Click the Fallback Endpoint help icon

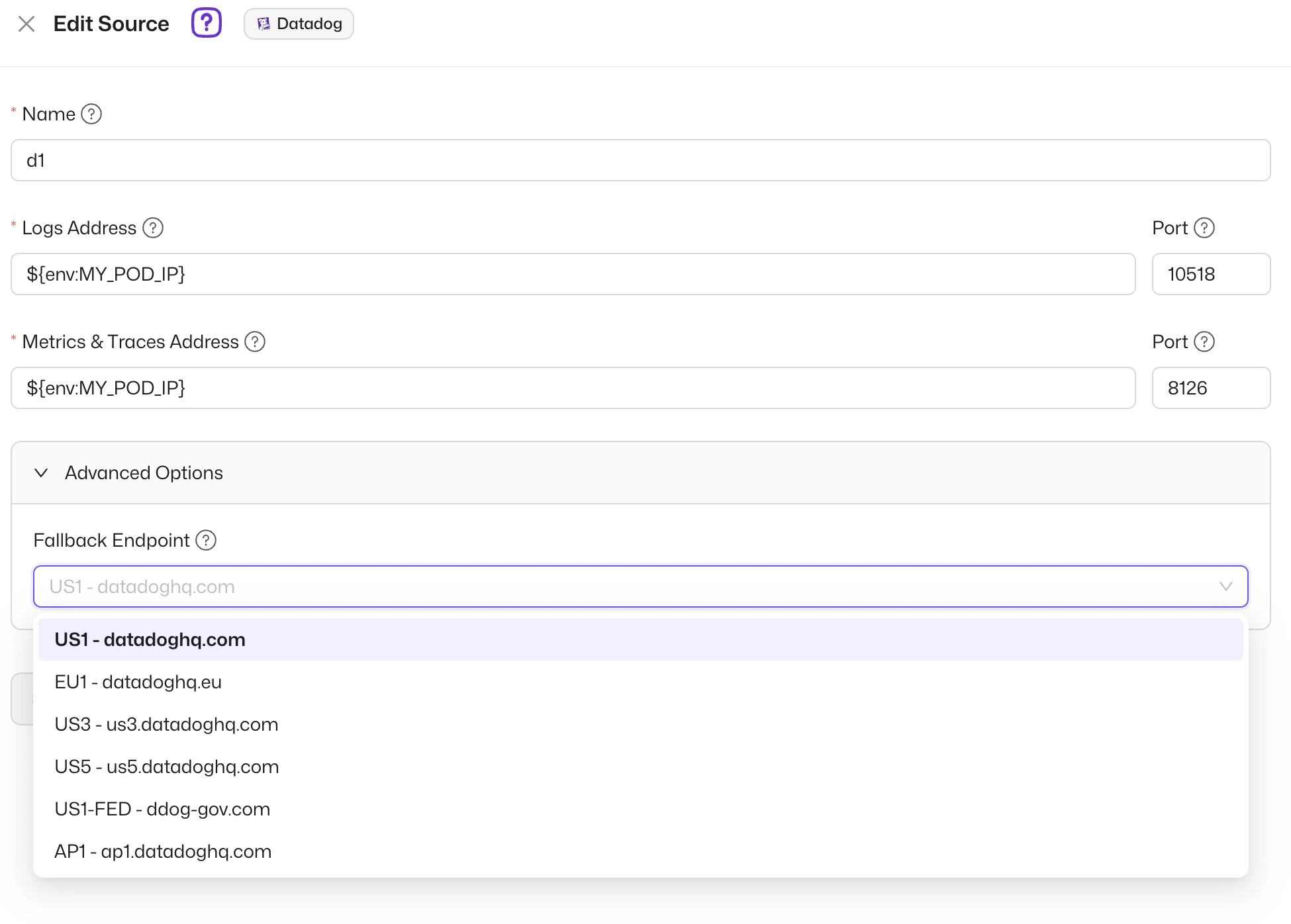[x=206, y=540]
